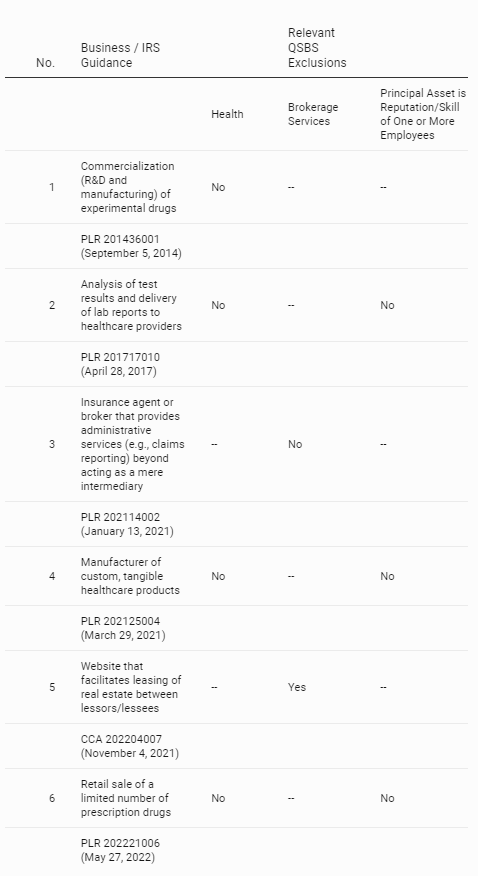This screenshot has width=478, height=876.
Task: Select row 2 lab reports description
Action: [131, 305]
